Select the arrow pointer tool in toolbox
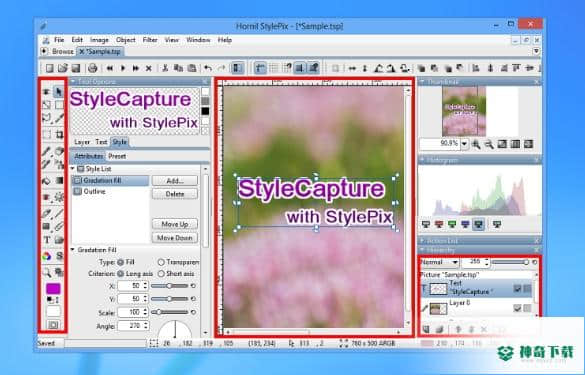 (x=59, y=91)
